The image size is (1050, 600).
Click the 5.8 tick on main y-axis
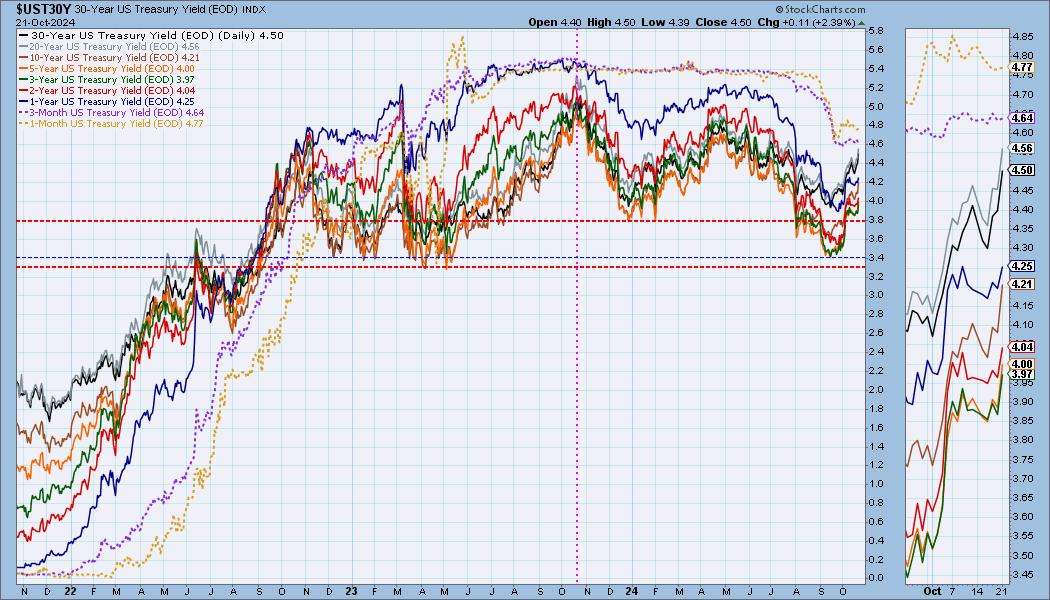[876, 31]
